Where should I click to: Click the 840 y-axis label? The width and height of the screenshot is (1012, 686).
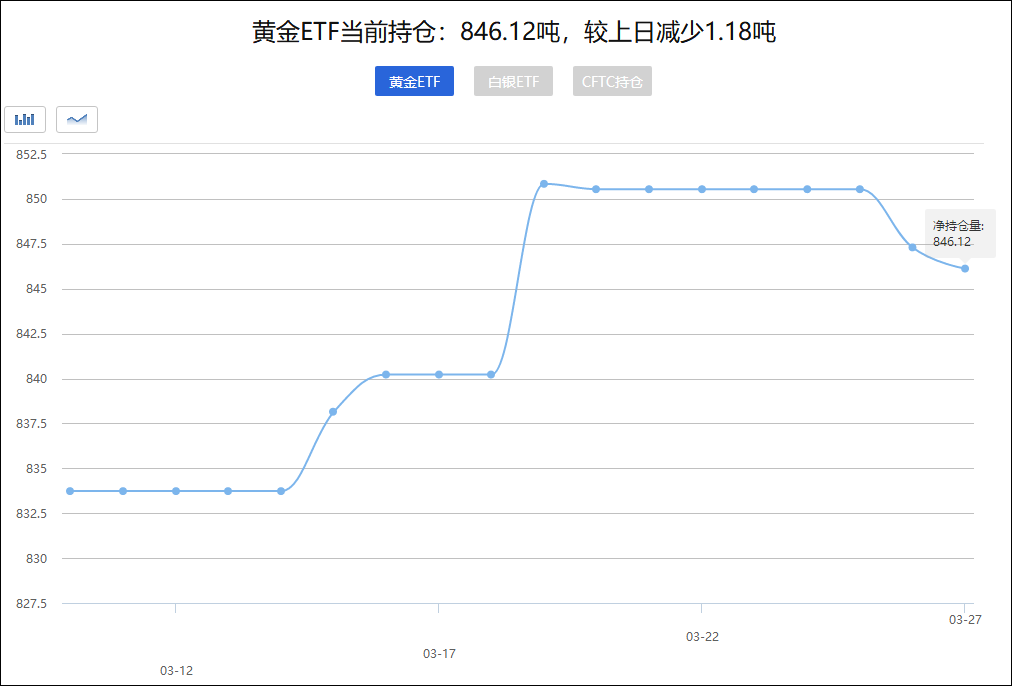click(37, 379)
